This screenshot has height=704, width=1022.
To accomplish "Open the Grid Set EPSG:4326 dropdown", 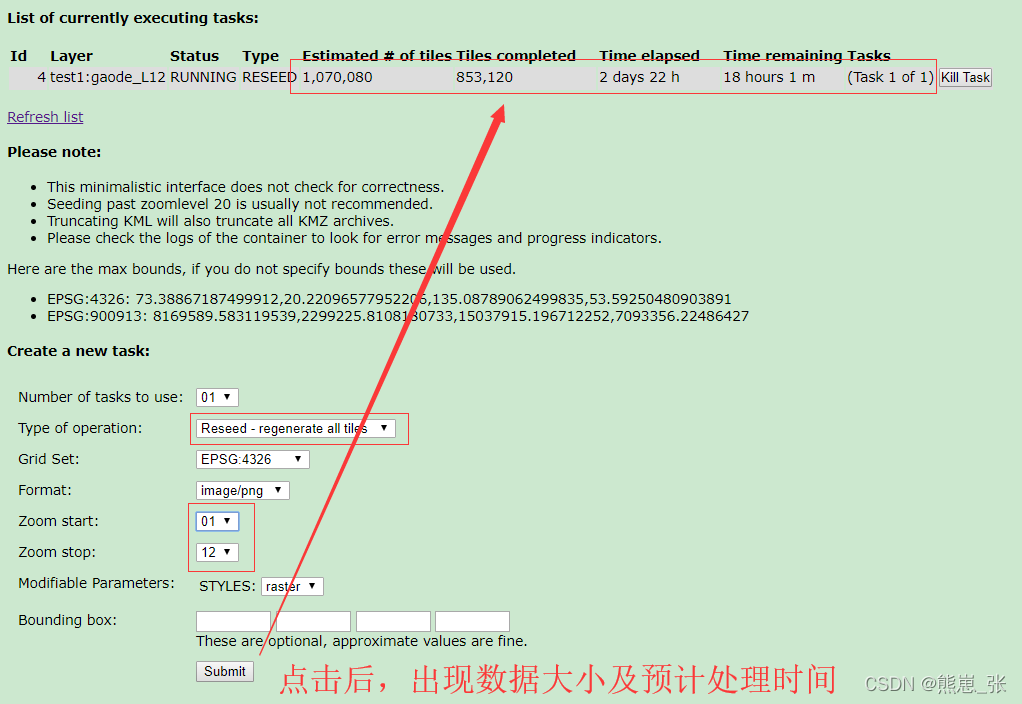I will pyautogui.click(x=252, y=459).
